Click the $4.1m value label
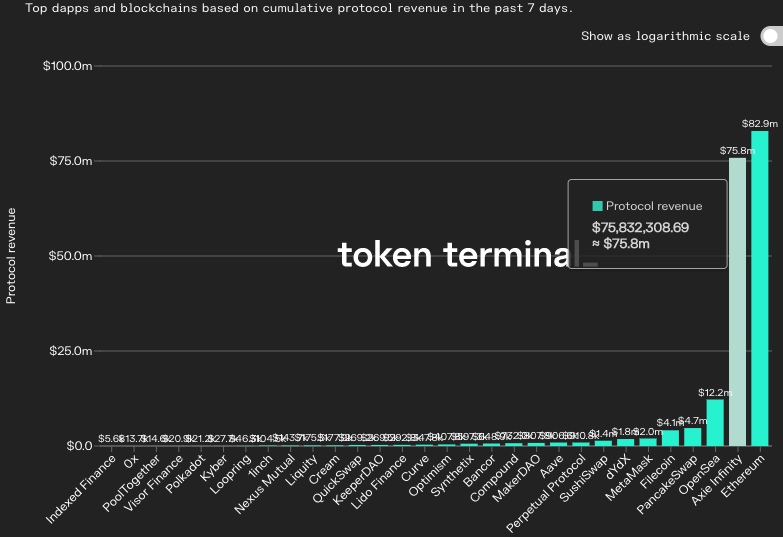The height and width of the screenshot is (537, 783). pos(670,423)
